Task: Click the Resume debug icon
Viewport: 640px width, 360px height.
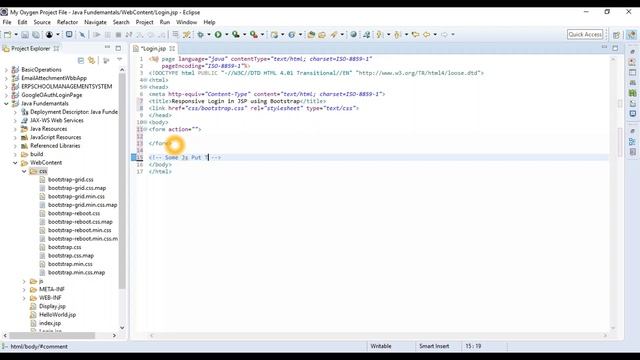Action: click(x=97, y=35)
